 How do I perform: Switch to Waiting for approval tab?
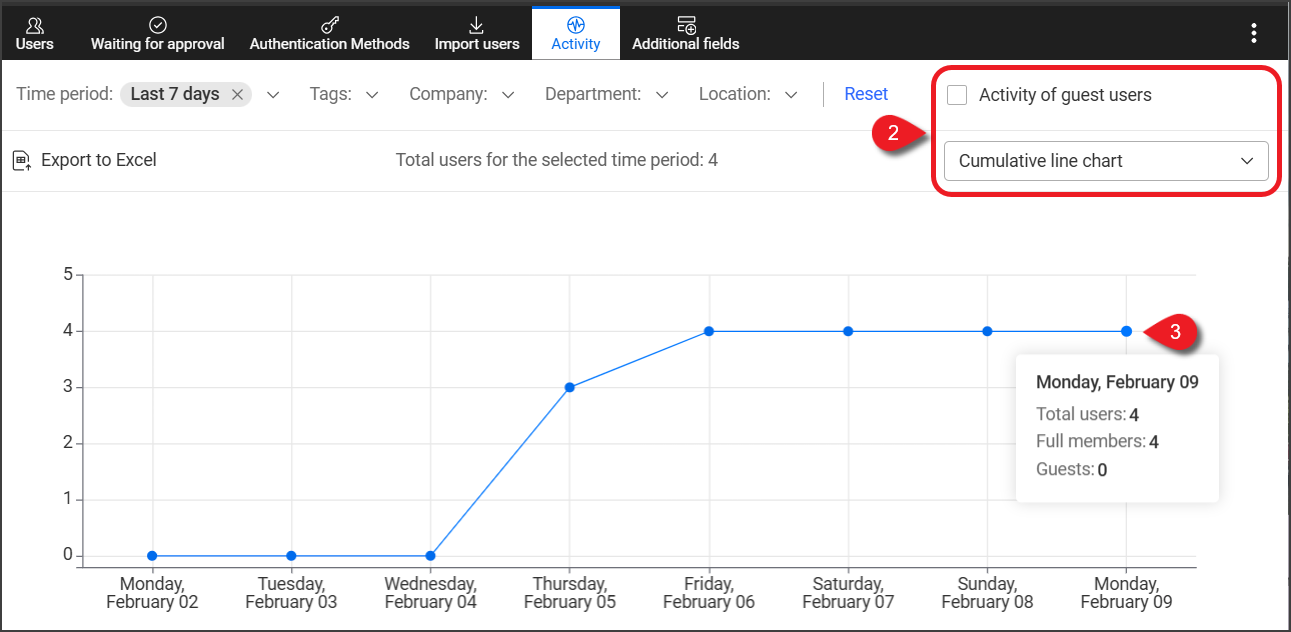point(157,33)
